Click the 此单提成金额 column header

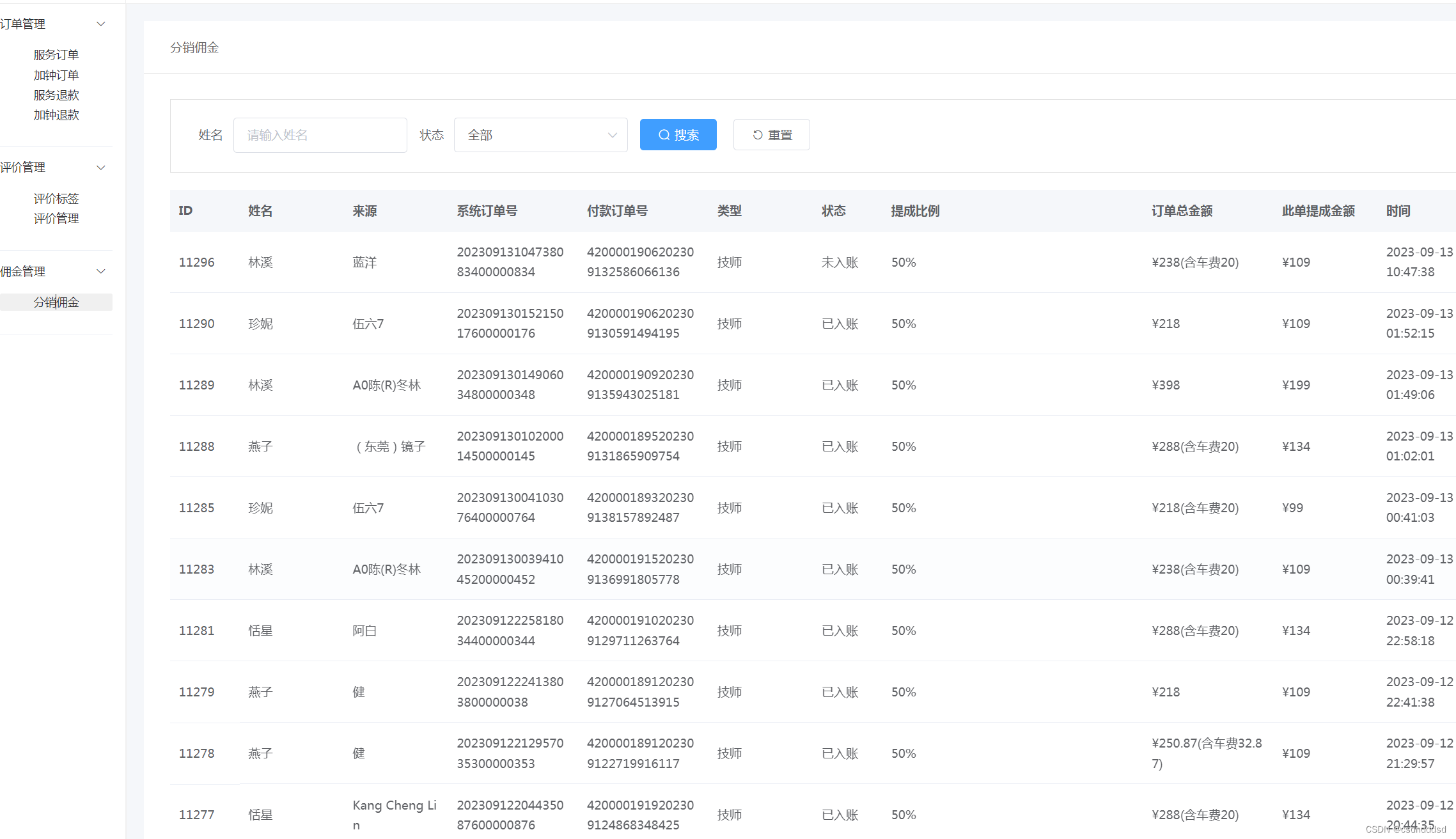tap(1318, 210)
